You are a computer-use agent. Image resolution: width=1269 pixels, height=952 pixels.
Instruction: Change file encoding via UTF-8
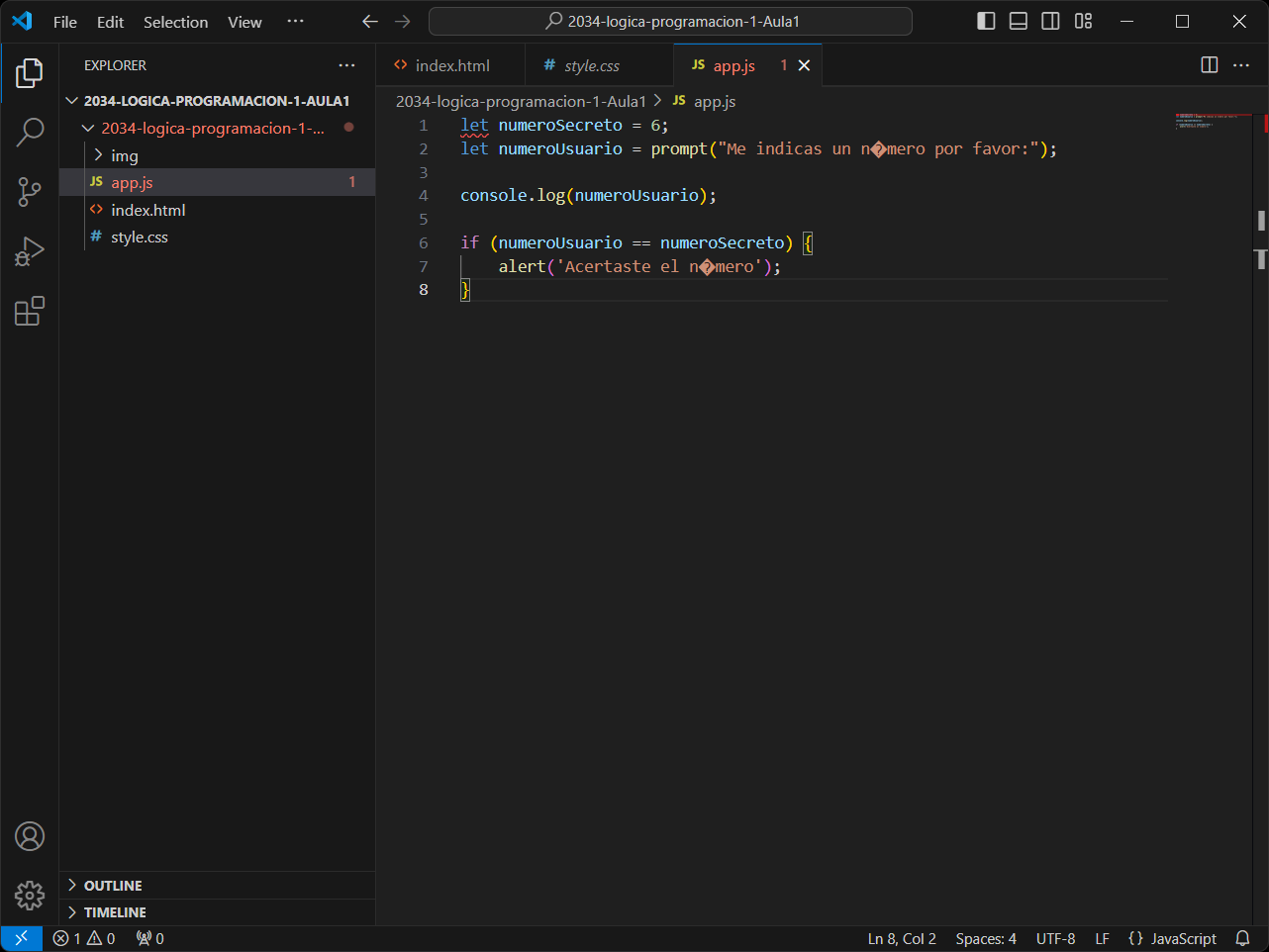pyautogui.click(x=1055, y=938)
